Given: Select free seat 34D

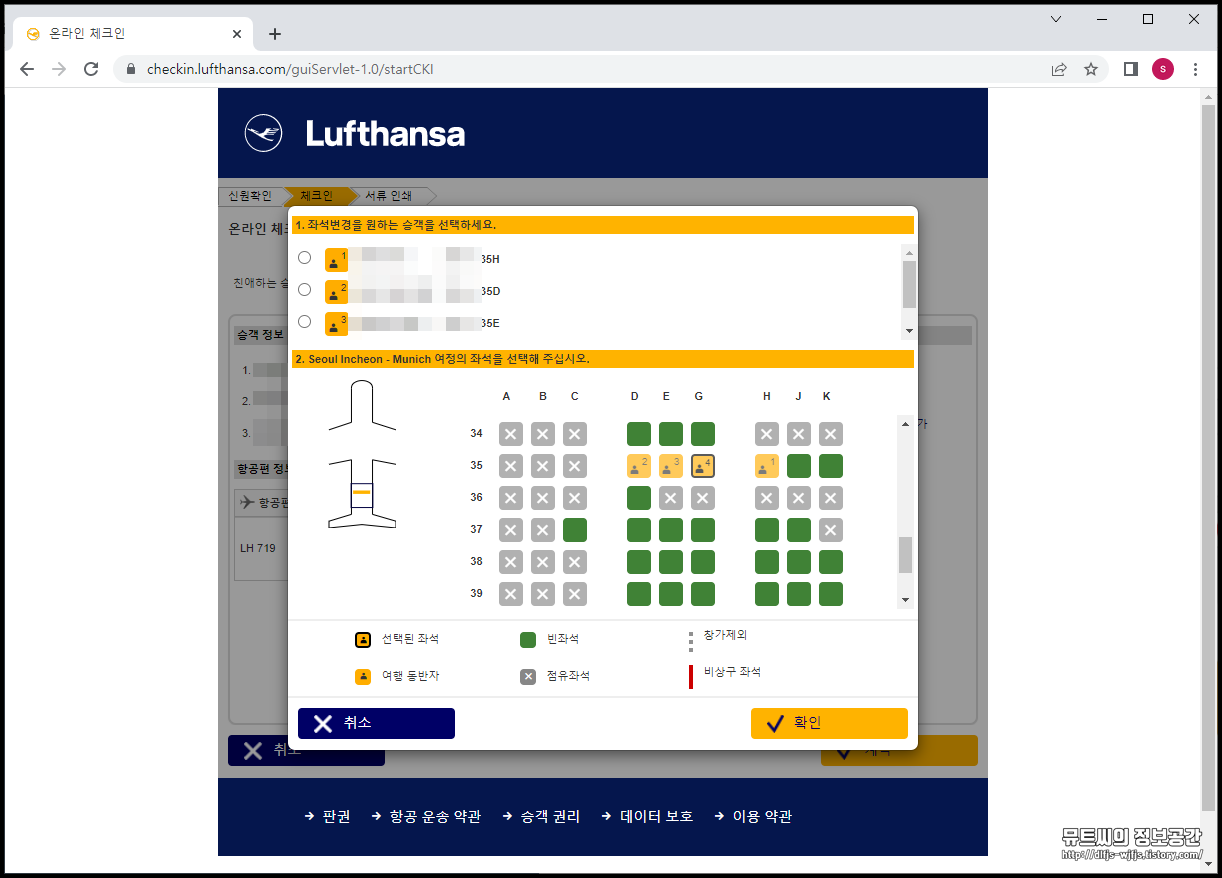Looking at the screenshot, I should [x=639, y=434].
